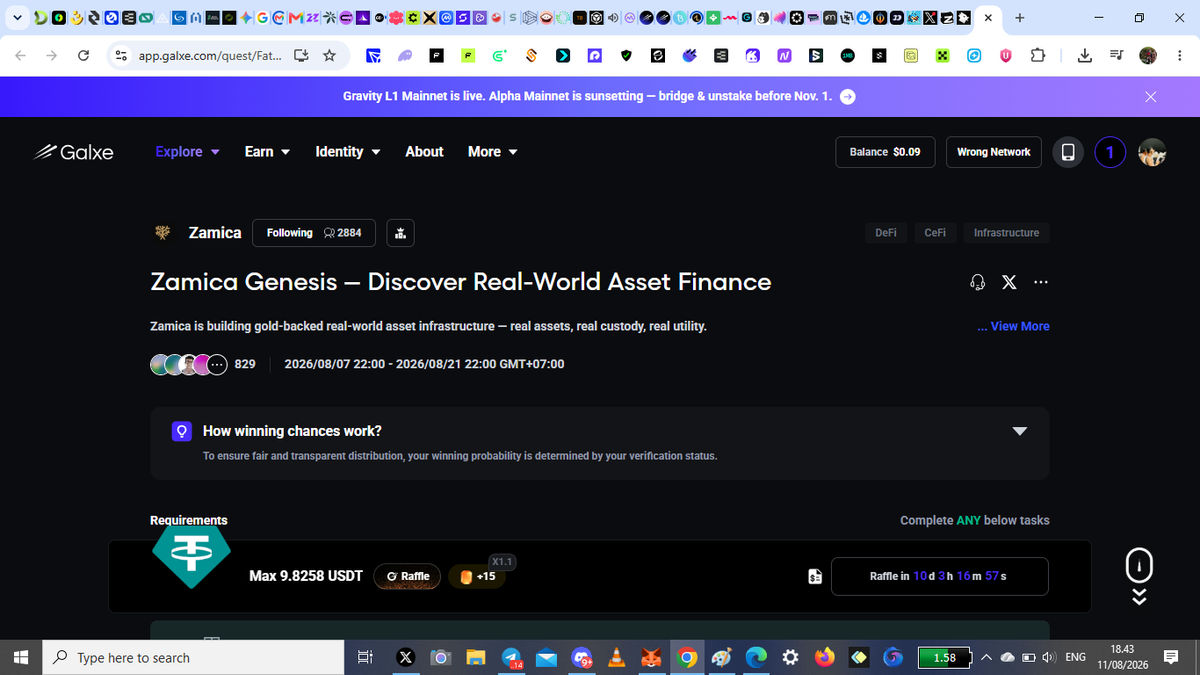1200x675 pixels.
Task: Open the Zamica space logo
Action: 162,233
